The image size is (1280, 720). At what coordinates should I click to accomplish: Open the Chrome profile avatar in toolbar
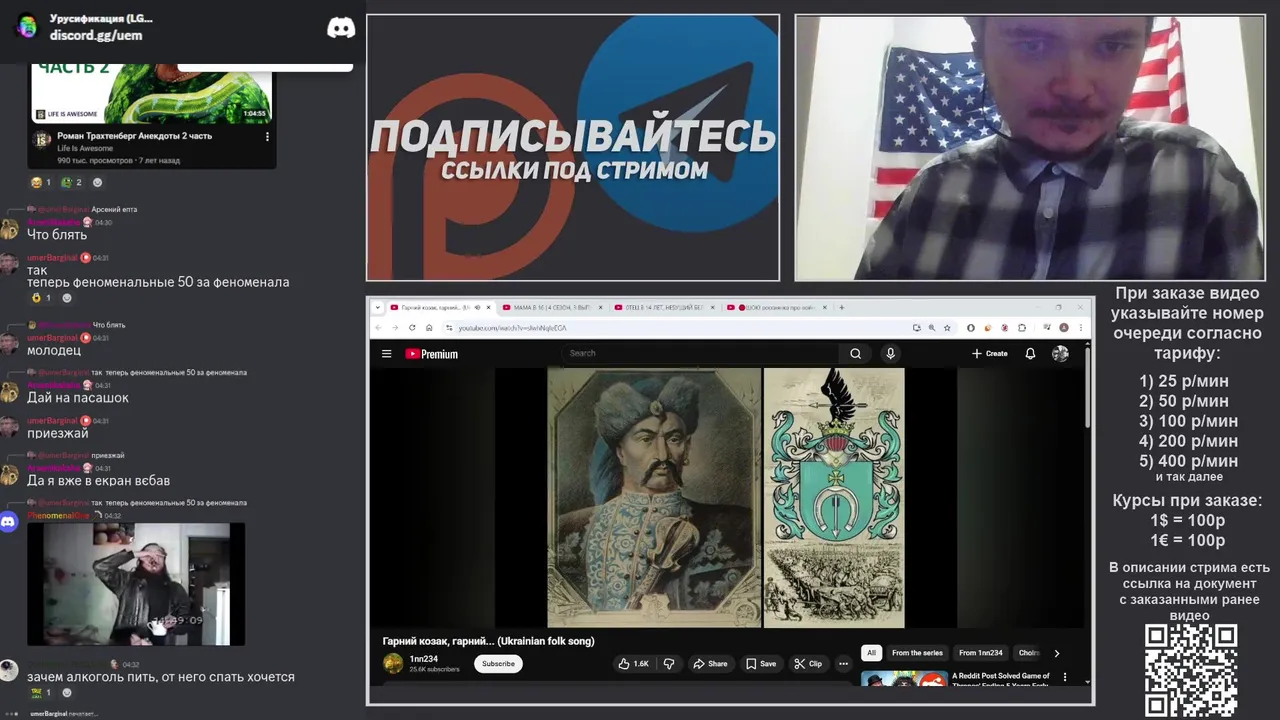[x=1064, y=328]
